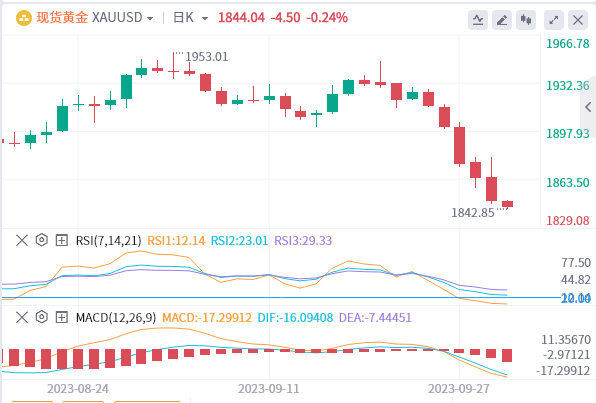Close the chart with the top-right X button
596x403 pixels.
point(578,20)
